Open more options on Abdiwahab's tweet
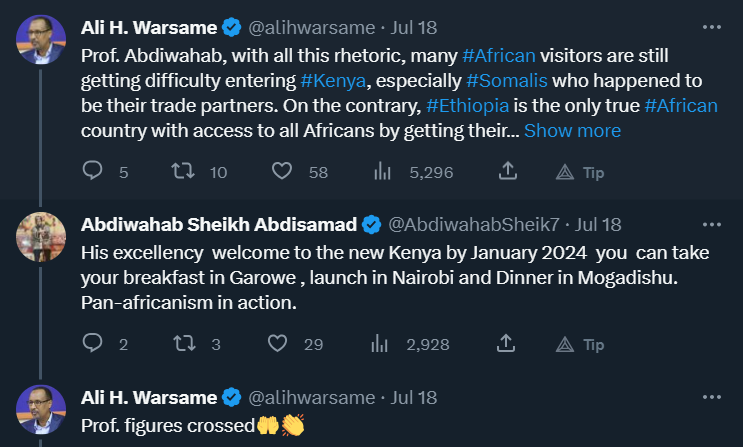This screenshot has width=743, height=447. tap(711, 224)
